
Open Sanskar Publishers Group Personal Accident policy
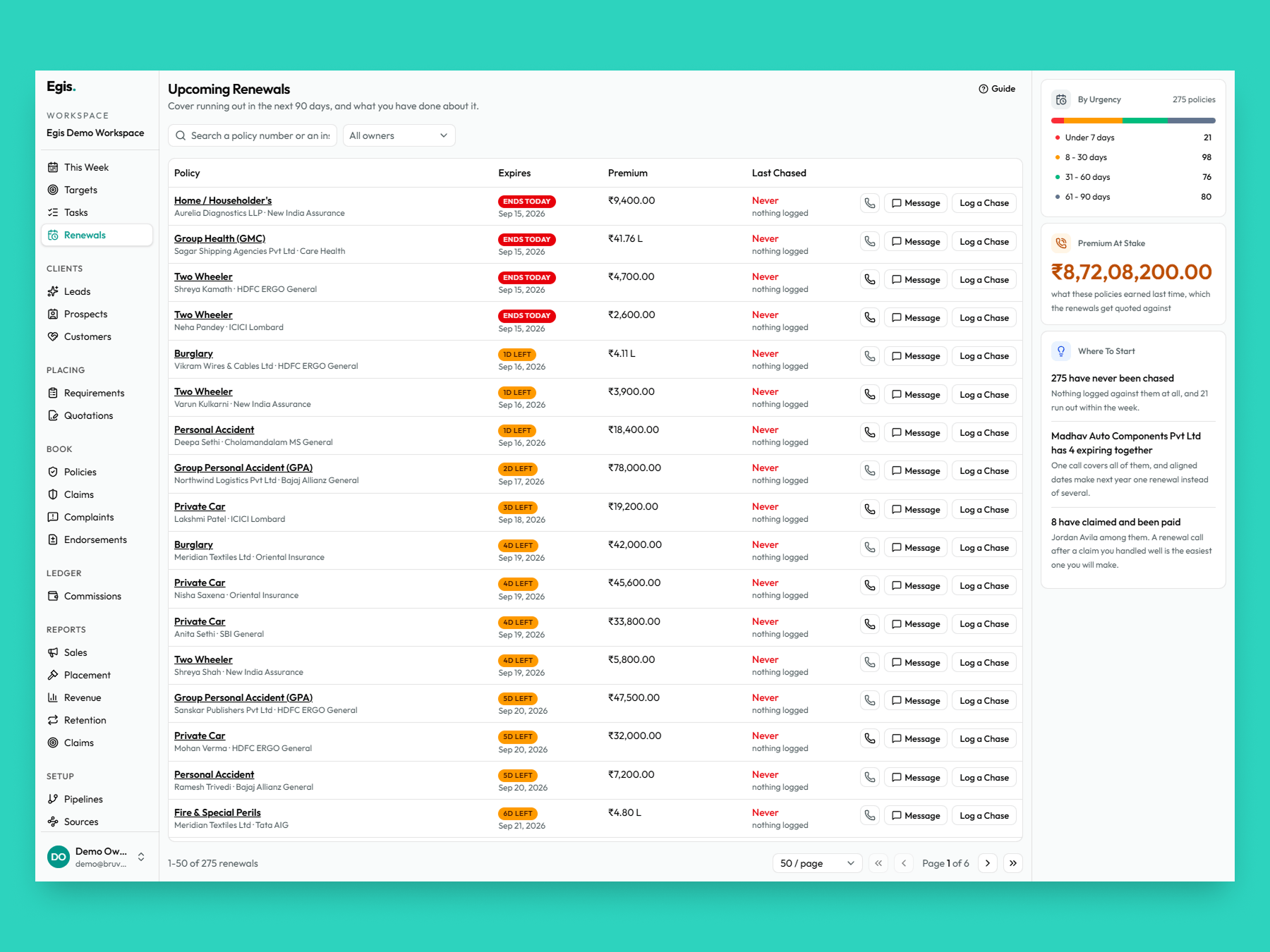[243, 697]
